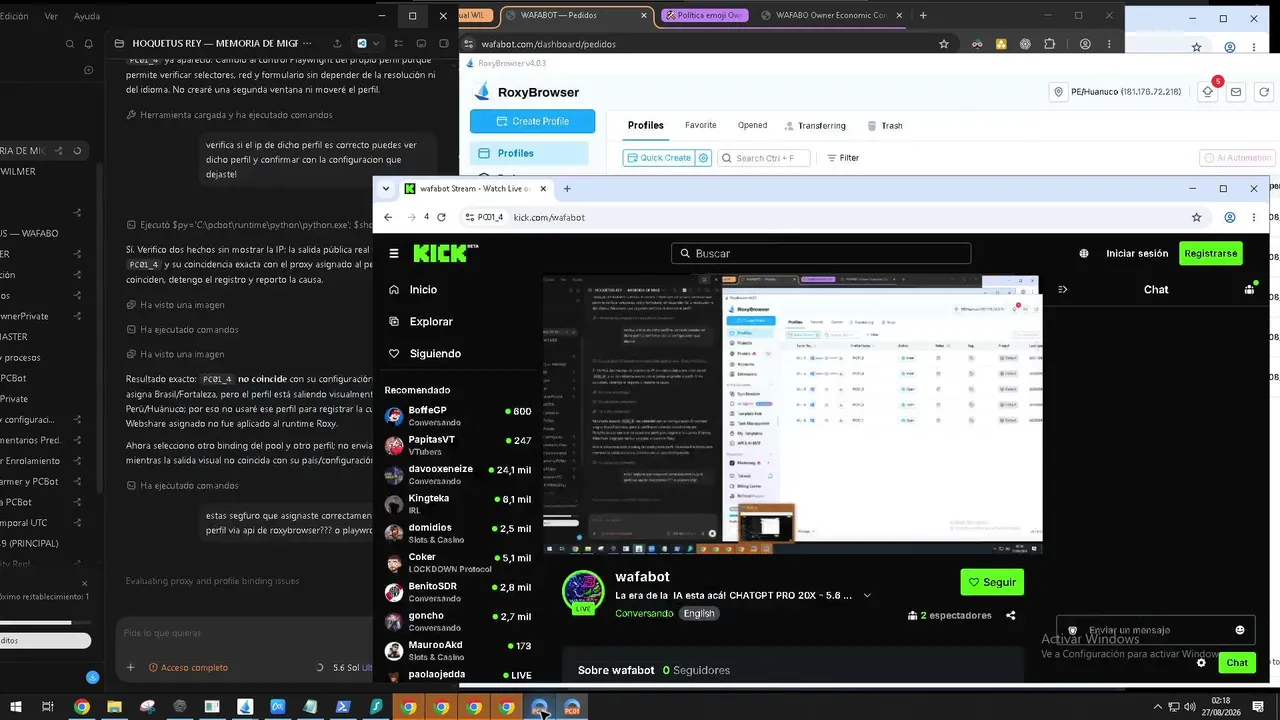This screenshot has width=1280, height=720.
Task: Open RoxyBrowser notifications with red badge
Action: tap(1209, 91)
